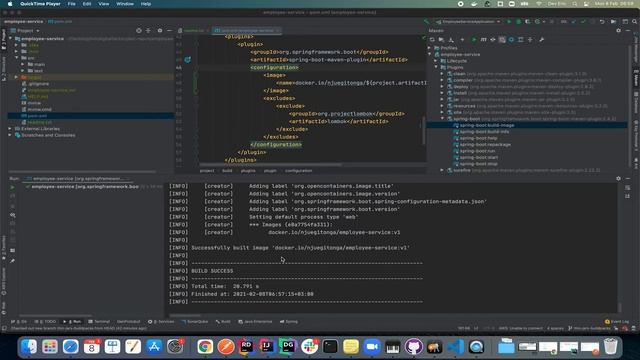Open the Edit menu

pos(87,4)
